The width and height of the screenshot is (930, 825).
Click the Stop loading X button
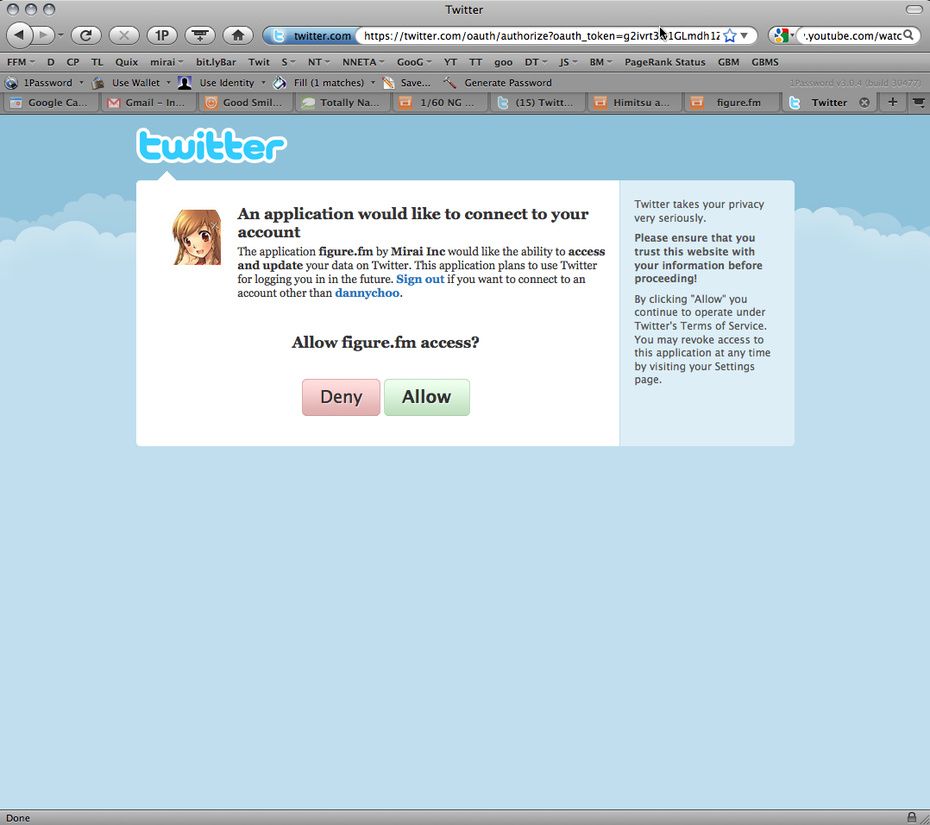[x=124, y=36]
